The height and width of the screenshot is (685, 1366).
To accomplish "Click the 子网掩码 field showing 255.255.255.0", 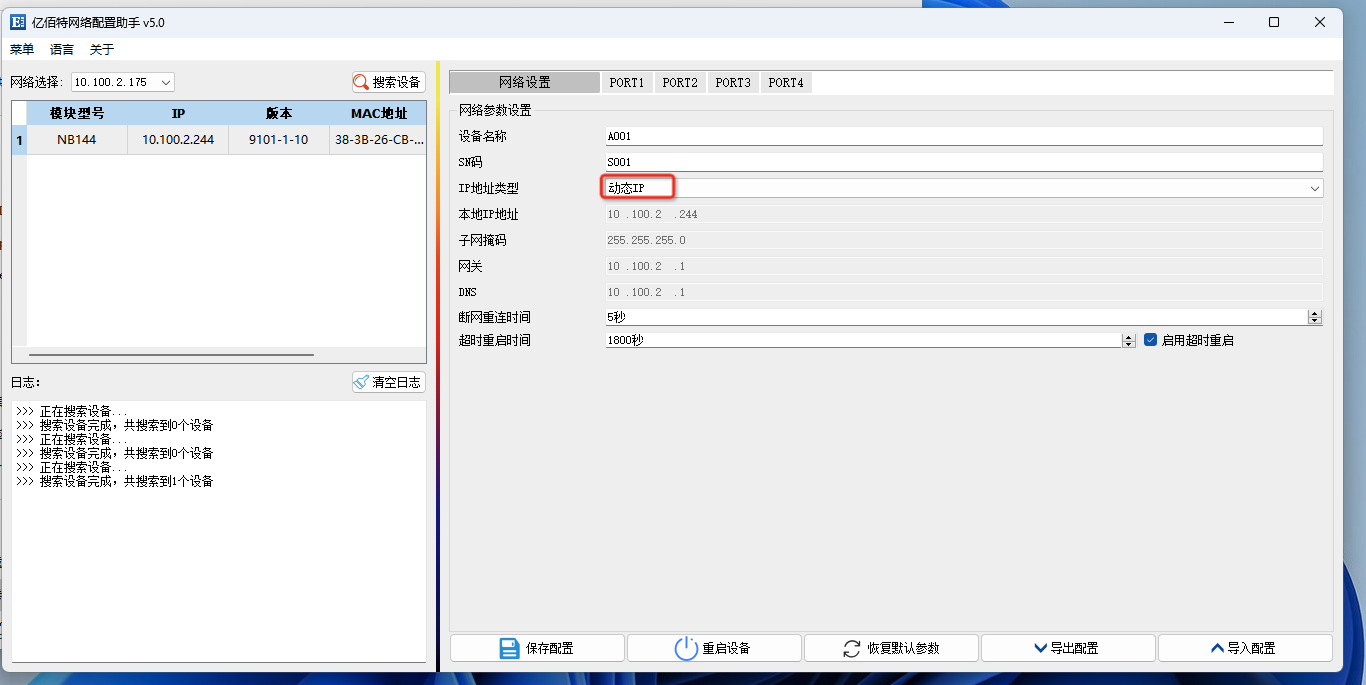I will click(964, 240).
